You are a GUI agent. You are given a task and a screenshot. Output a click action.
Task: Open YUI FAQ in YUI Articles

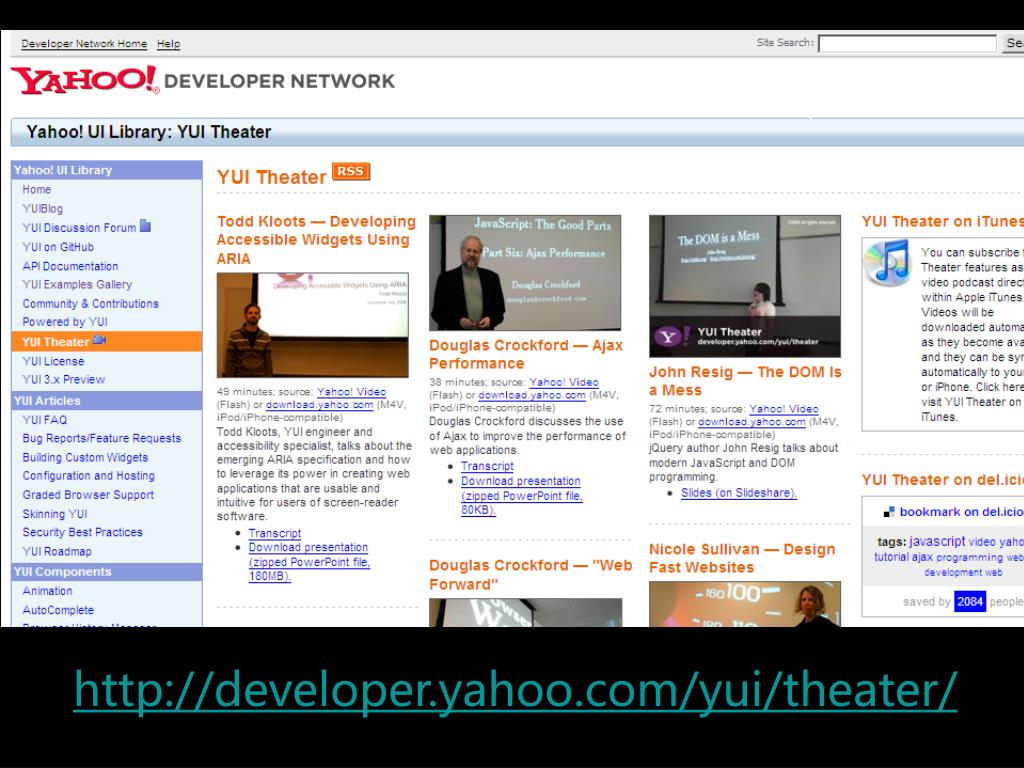tap(44, 420)
